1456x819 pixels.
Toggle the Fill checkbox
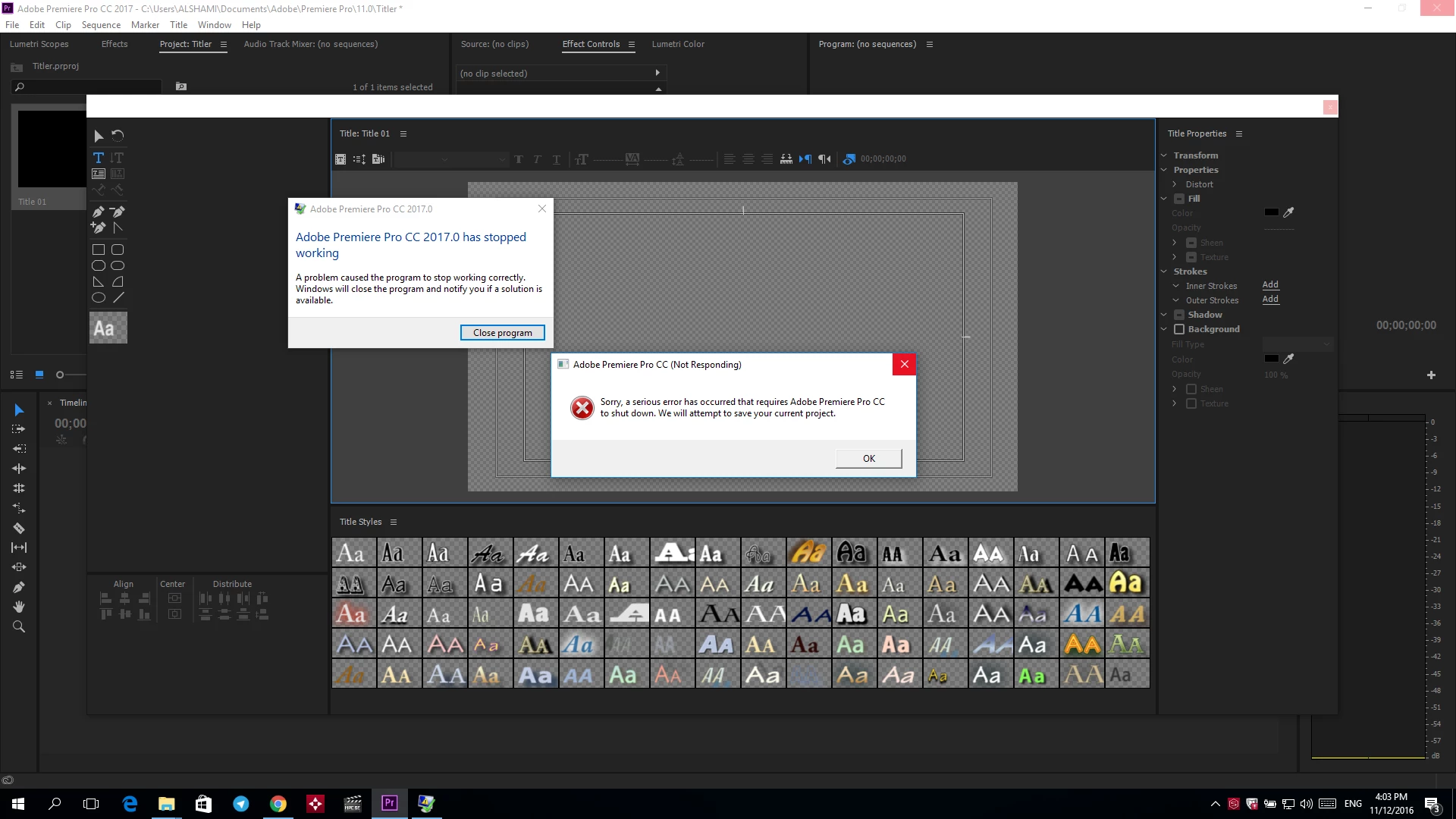1179,199
